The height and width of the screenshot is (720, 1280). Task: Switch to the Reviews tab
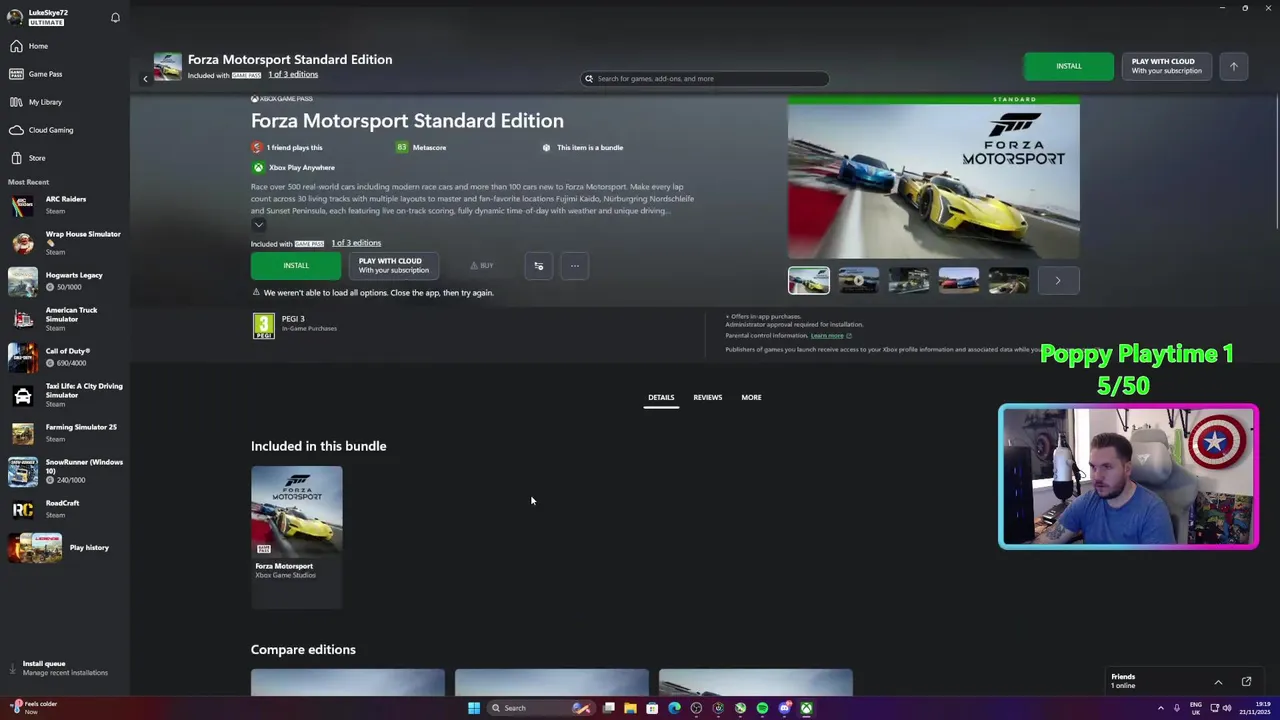tap(707, 398)
